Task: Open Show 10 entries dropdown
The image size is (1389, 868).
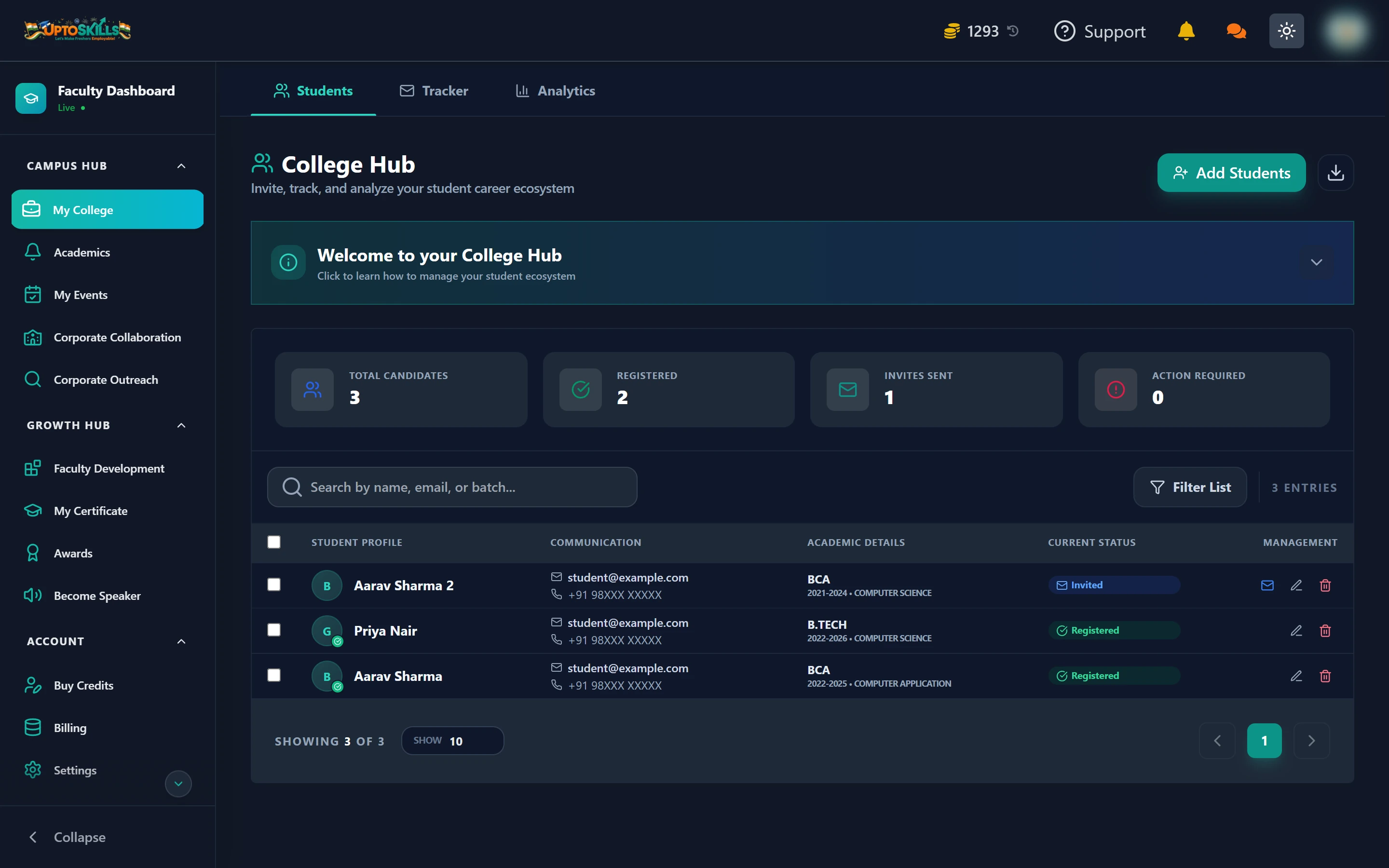Action: point(452,741)
